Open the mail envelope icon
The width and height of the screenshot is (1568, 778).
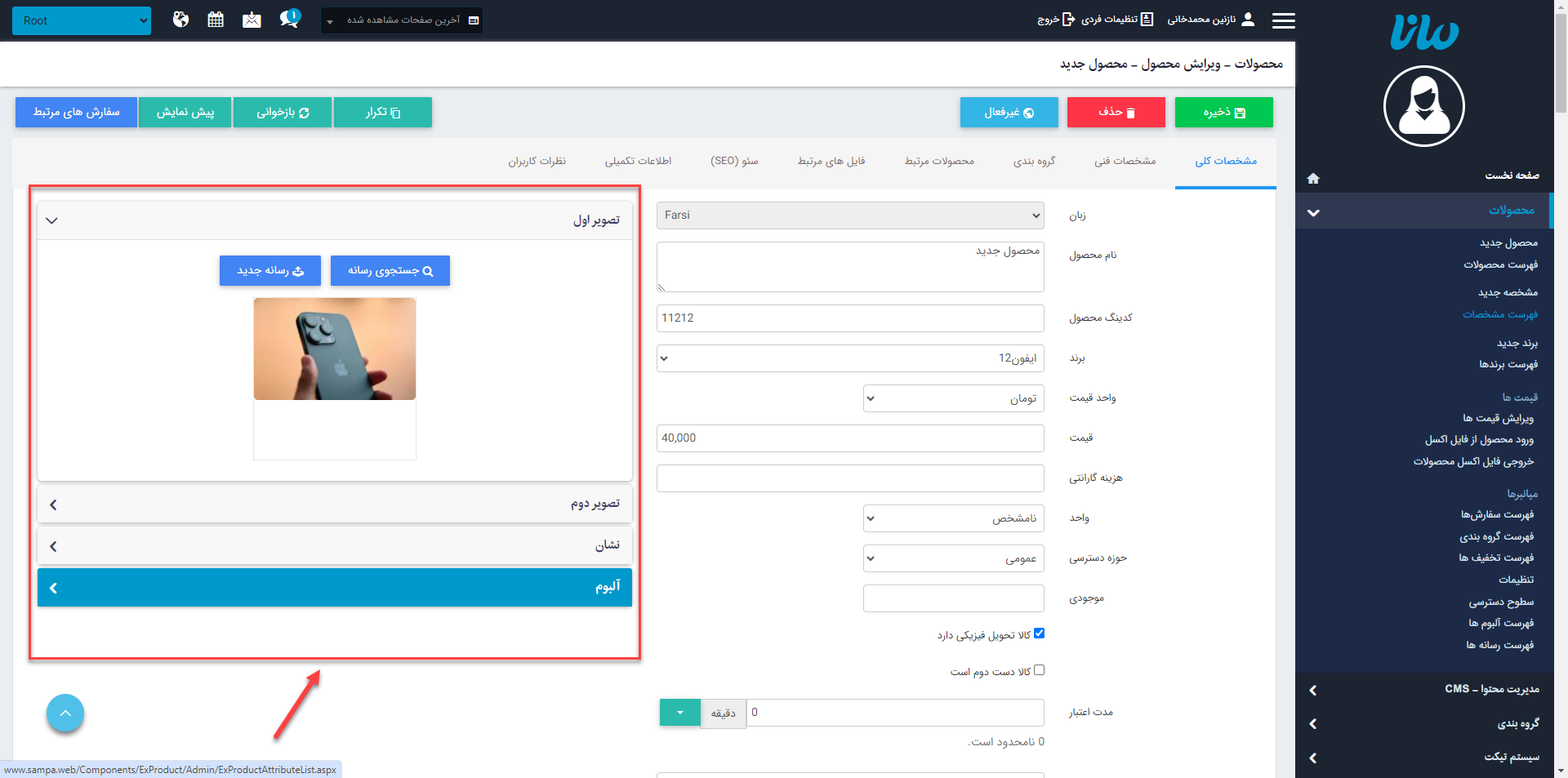tap(252, 19)
